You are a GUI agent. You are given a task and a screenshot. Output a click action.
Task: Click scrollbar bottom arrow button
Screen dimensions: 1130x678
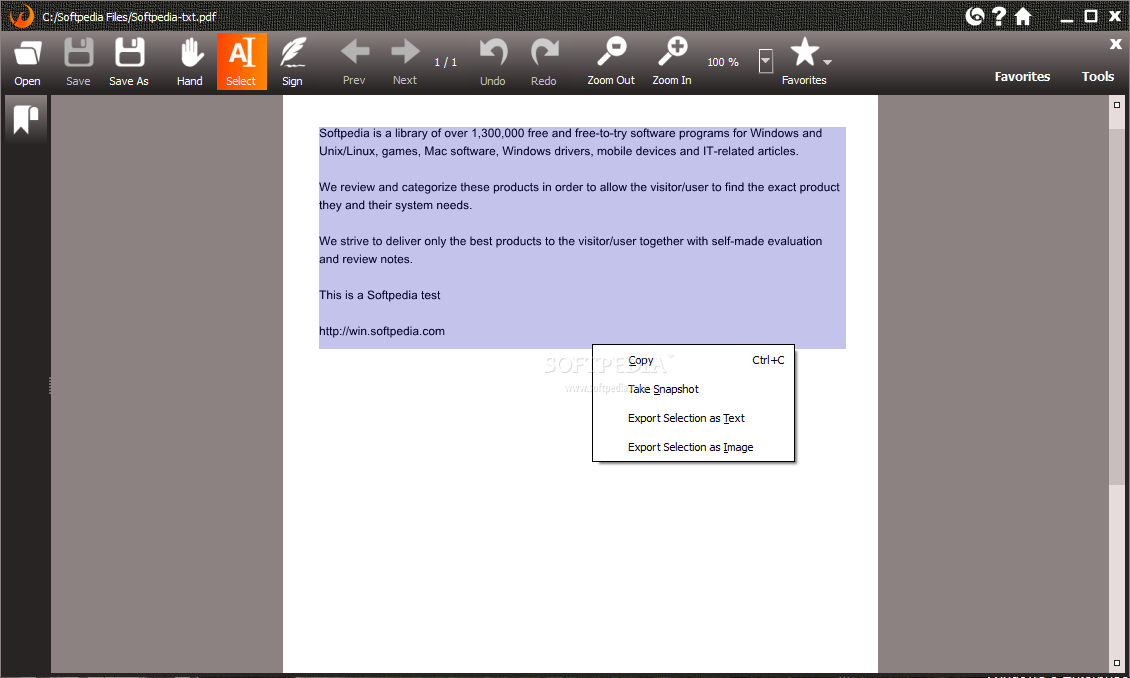tap(1116, 663)
